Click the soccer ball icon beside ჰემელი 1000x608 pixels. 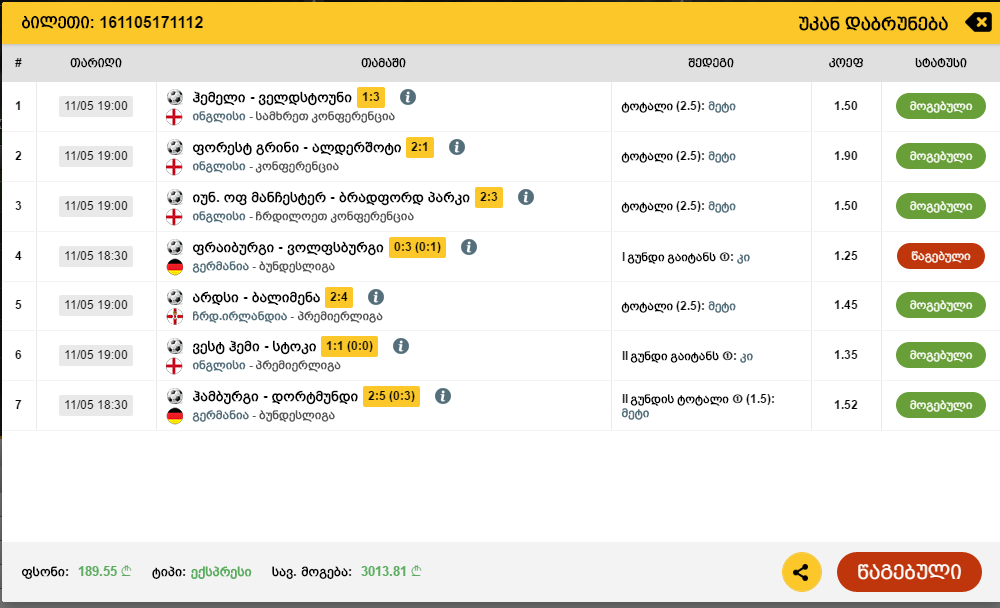(x=174, y=97)
